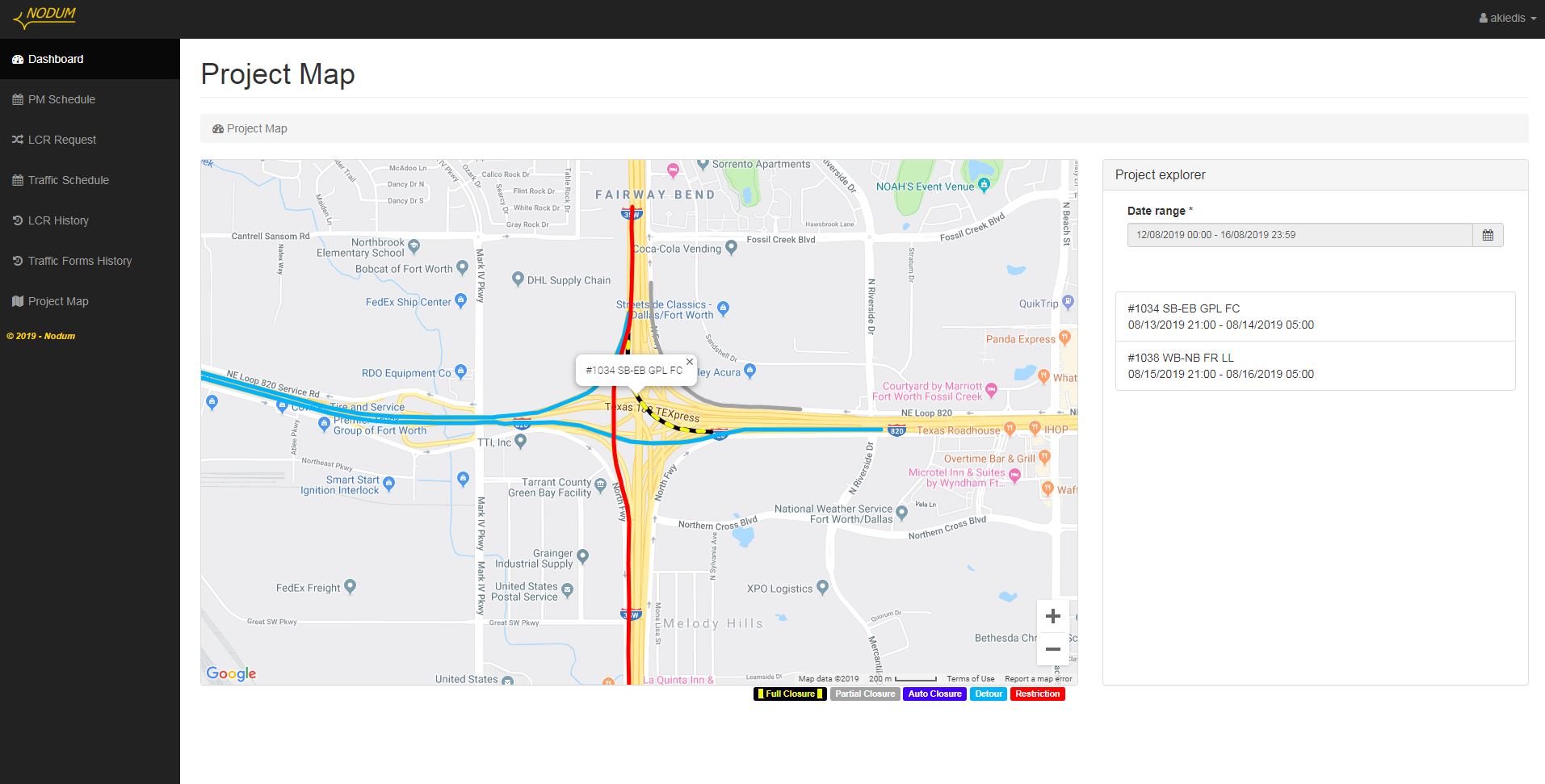The width and height of the screenshot is (1545, 784).
Task: Click the Full Closure legend swatch
Action: pyautogui.click(x=790, y=694)
